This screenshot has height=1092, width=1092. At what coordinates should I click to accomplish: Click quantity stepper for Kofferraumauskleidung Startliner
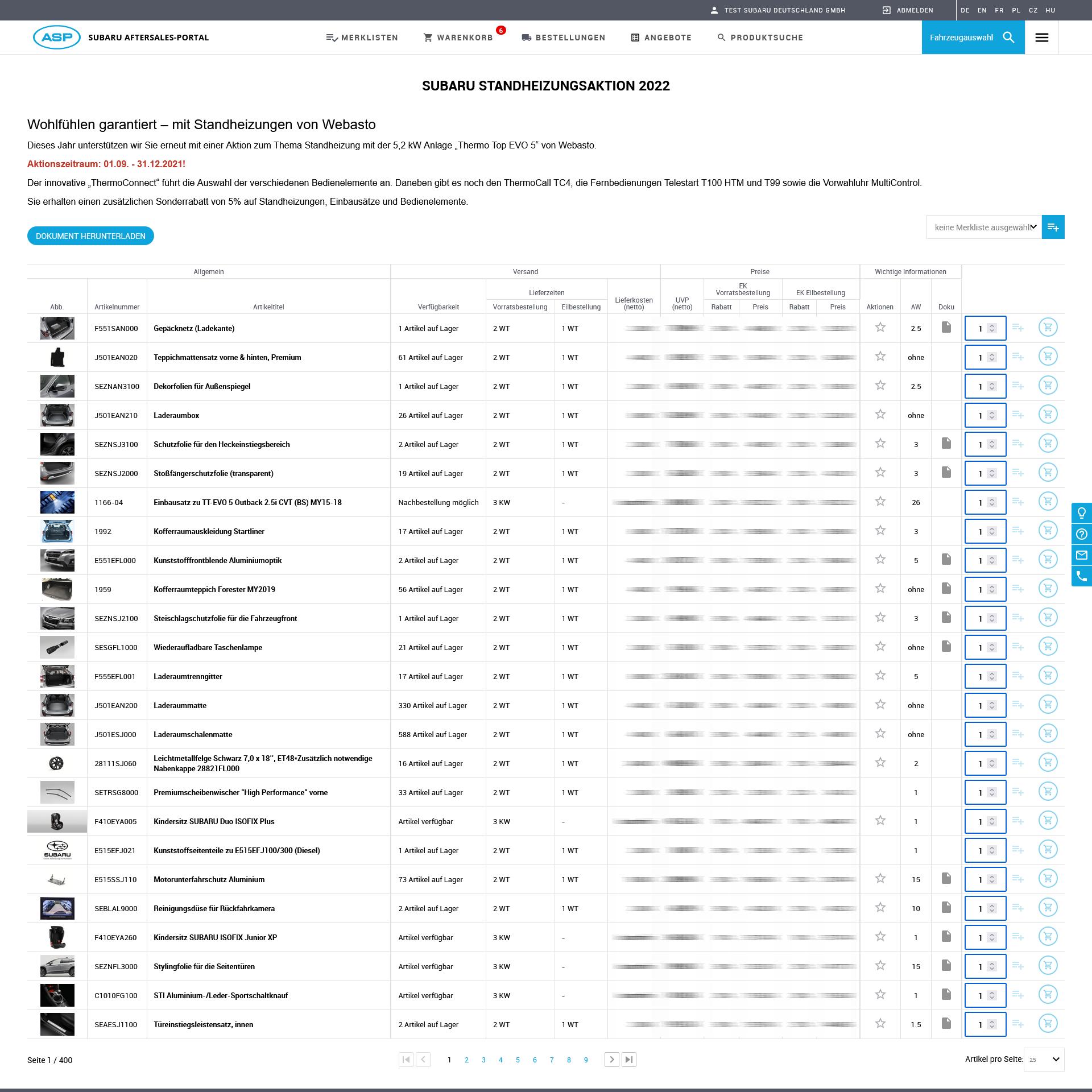[x=991, y=531]
